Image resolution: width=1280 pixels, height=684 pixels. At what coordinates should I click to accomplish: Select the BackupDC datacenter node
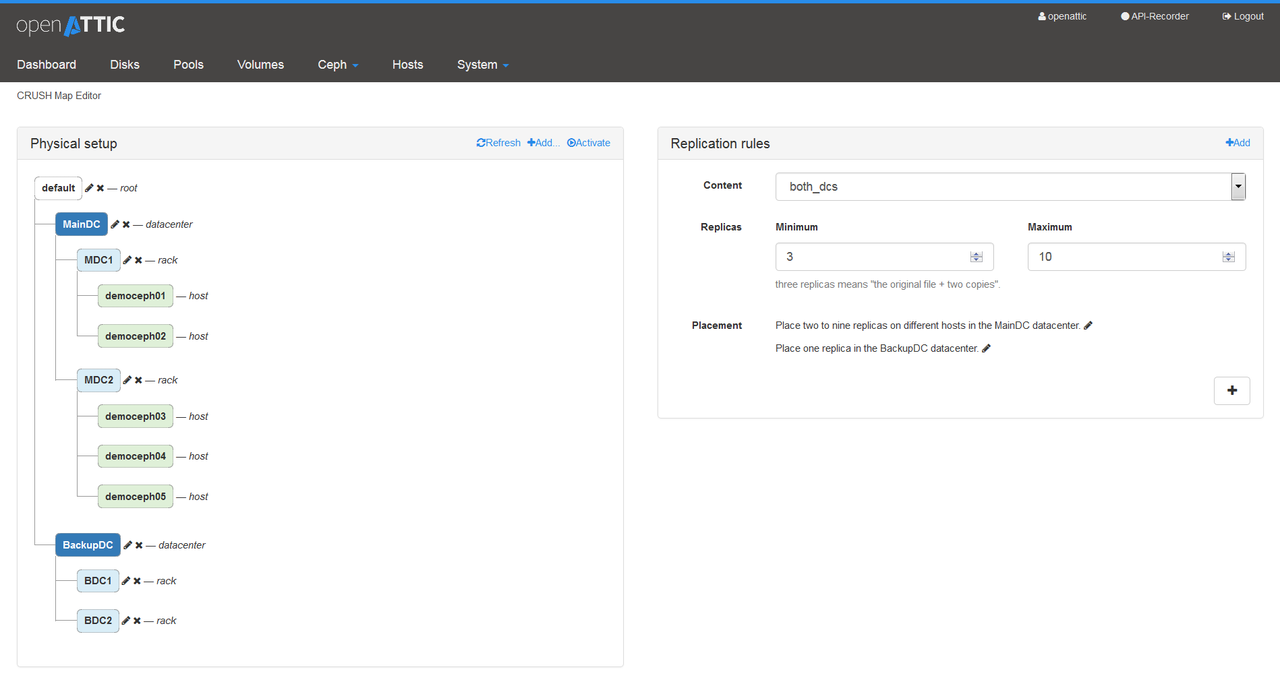[x=88, y=545]
